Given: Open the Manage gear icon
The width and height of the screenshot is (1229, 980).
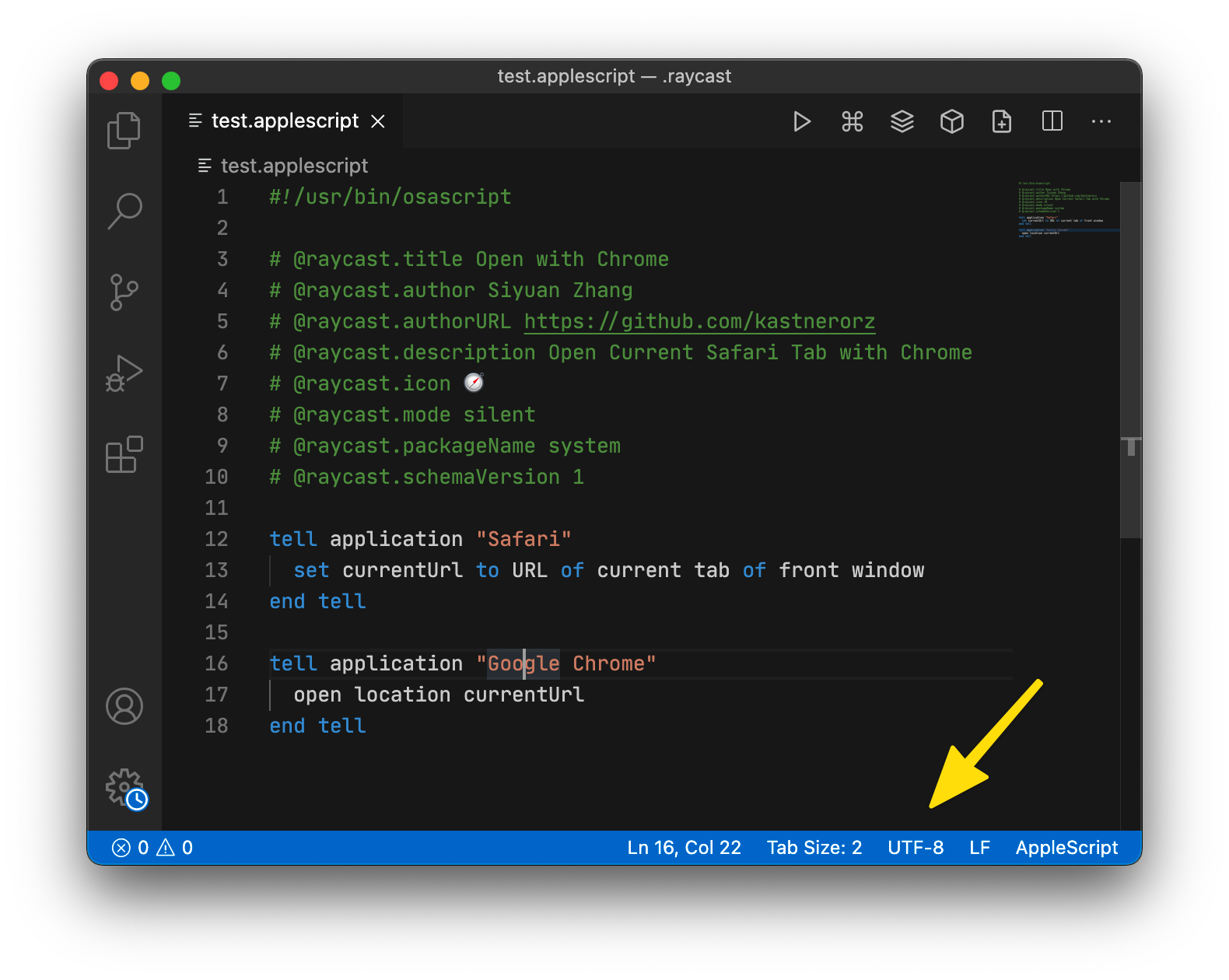Looking at the screenshot, I should coord(126,789).
